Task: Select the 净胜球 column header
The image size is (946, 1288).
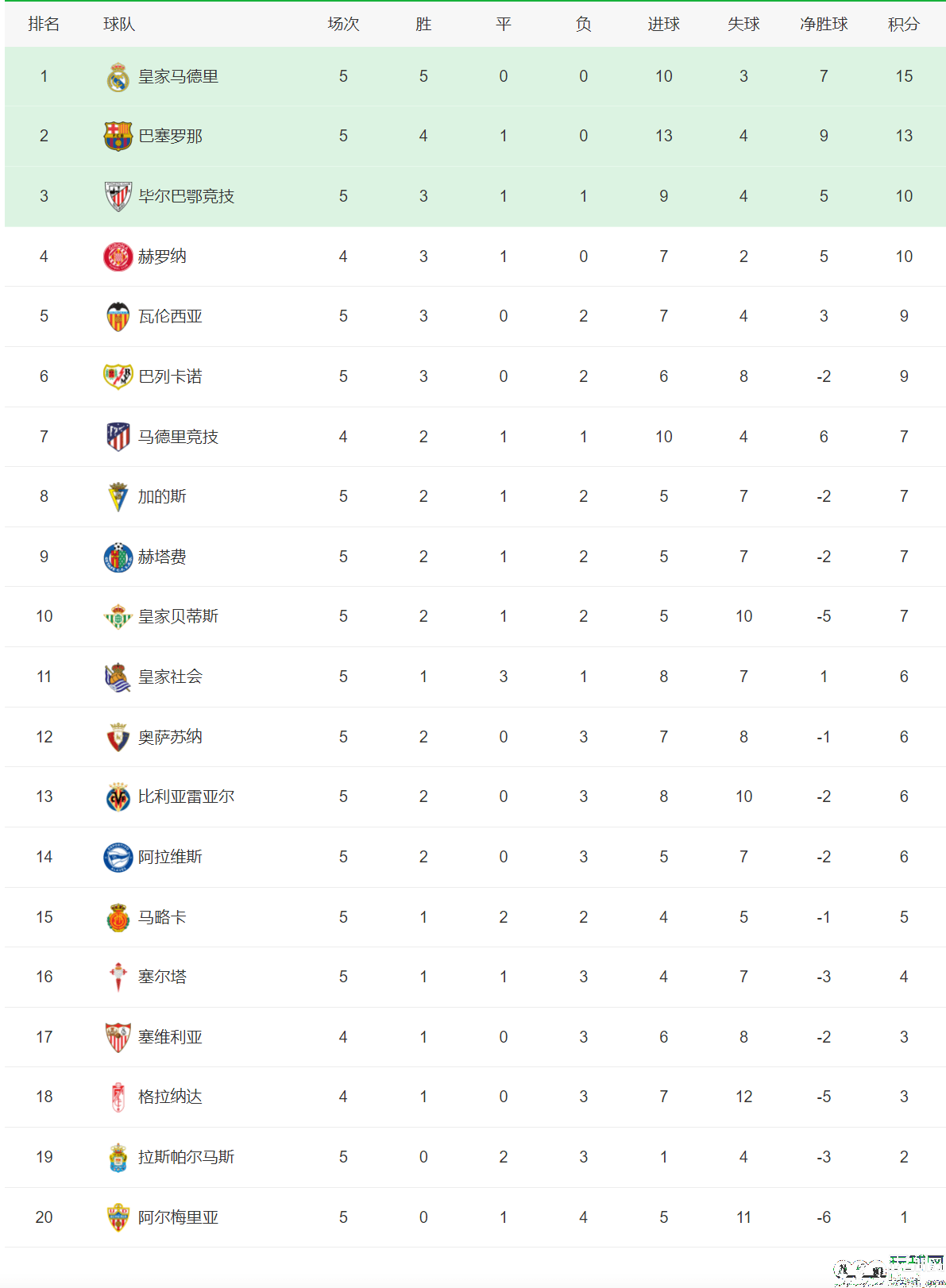Action: point(824,24)
